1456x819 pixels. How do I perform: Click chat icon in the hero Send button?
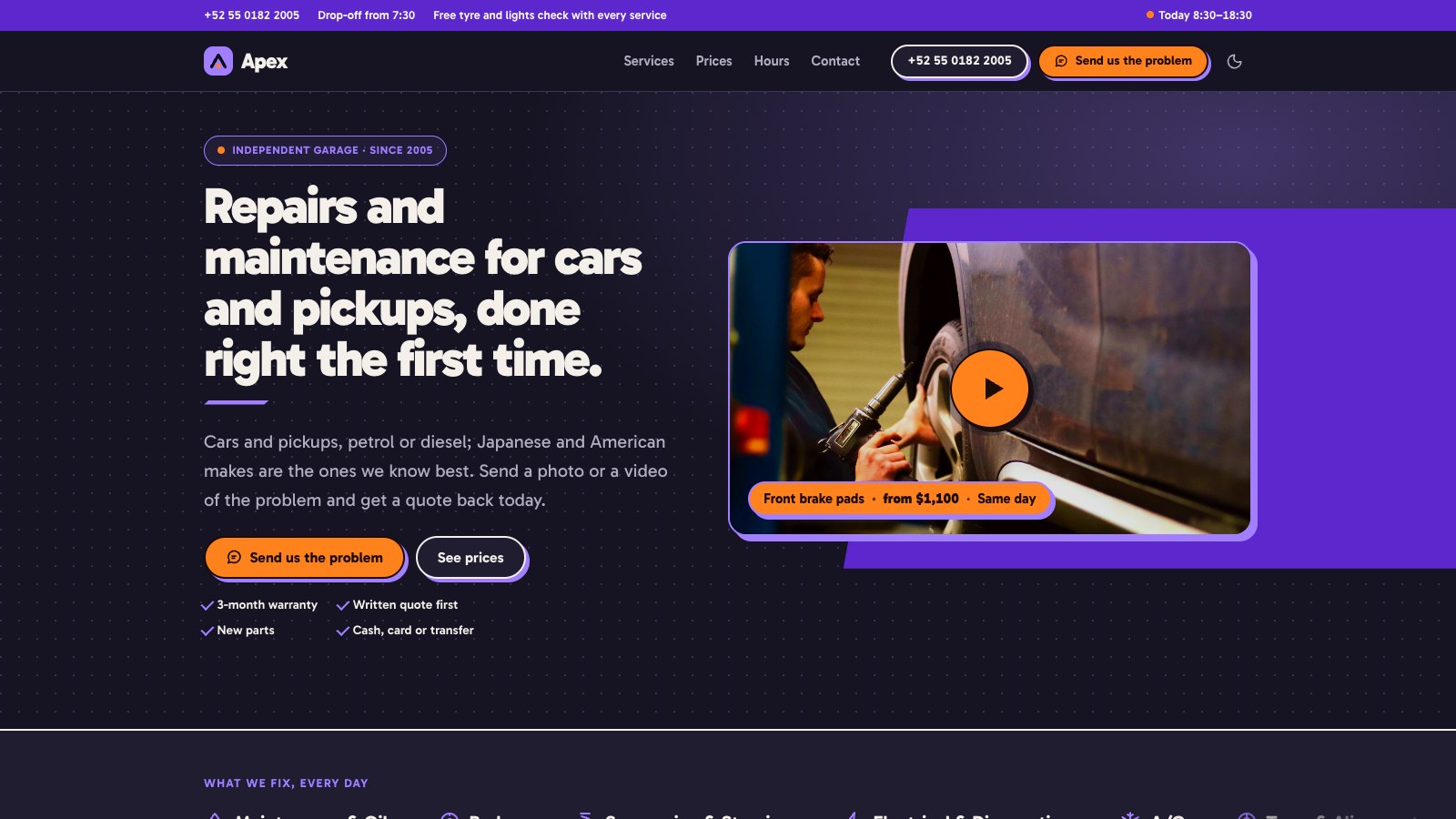[234, 557]
